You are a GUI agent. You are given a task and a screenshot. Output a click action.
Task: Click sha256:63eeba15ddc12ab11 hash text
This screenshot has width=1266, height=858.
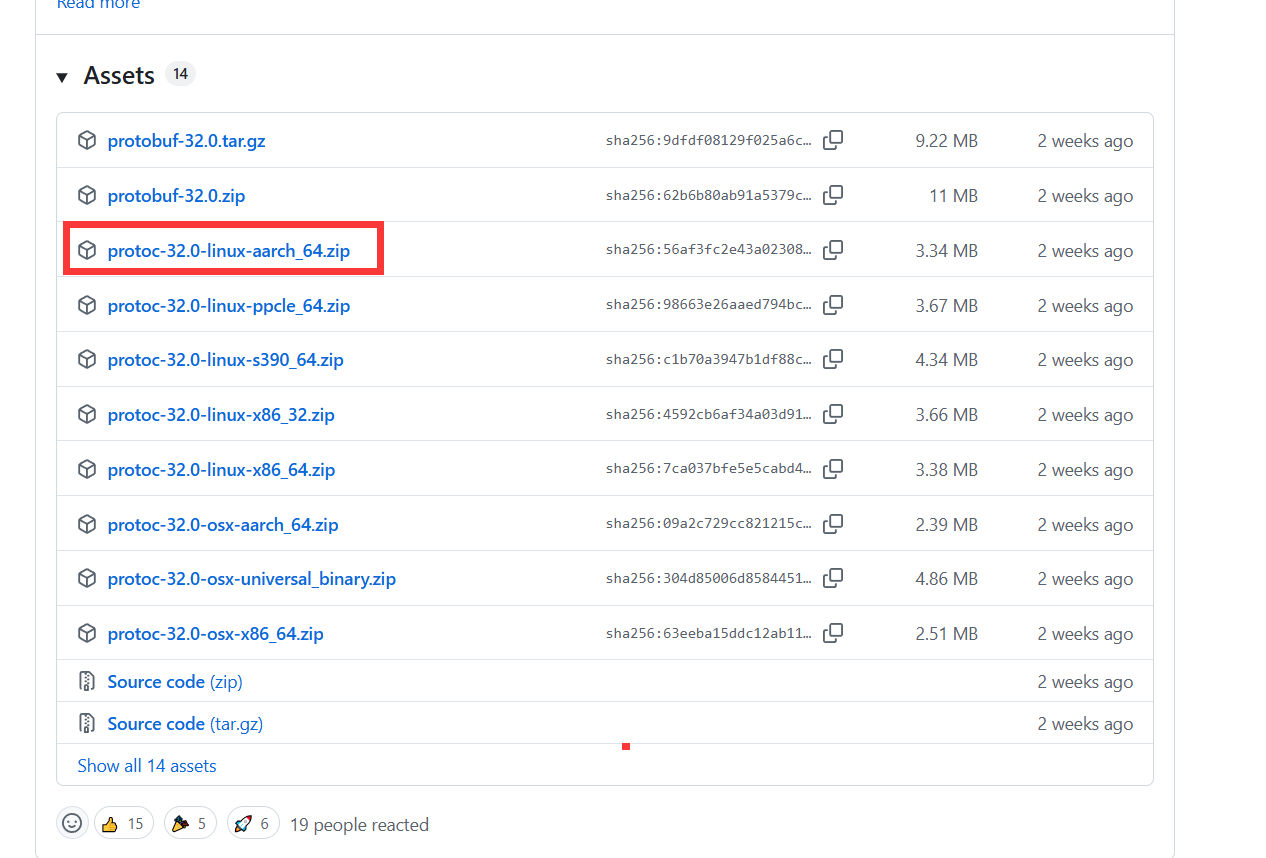(709, 634)
